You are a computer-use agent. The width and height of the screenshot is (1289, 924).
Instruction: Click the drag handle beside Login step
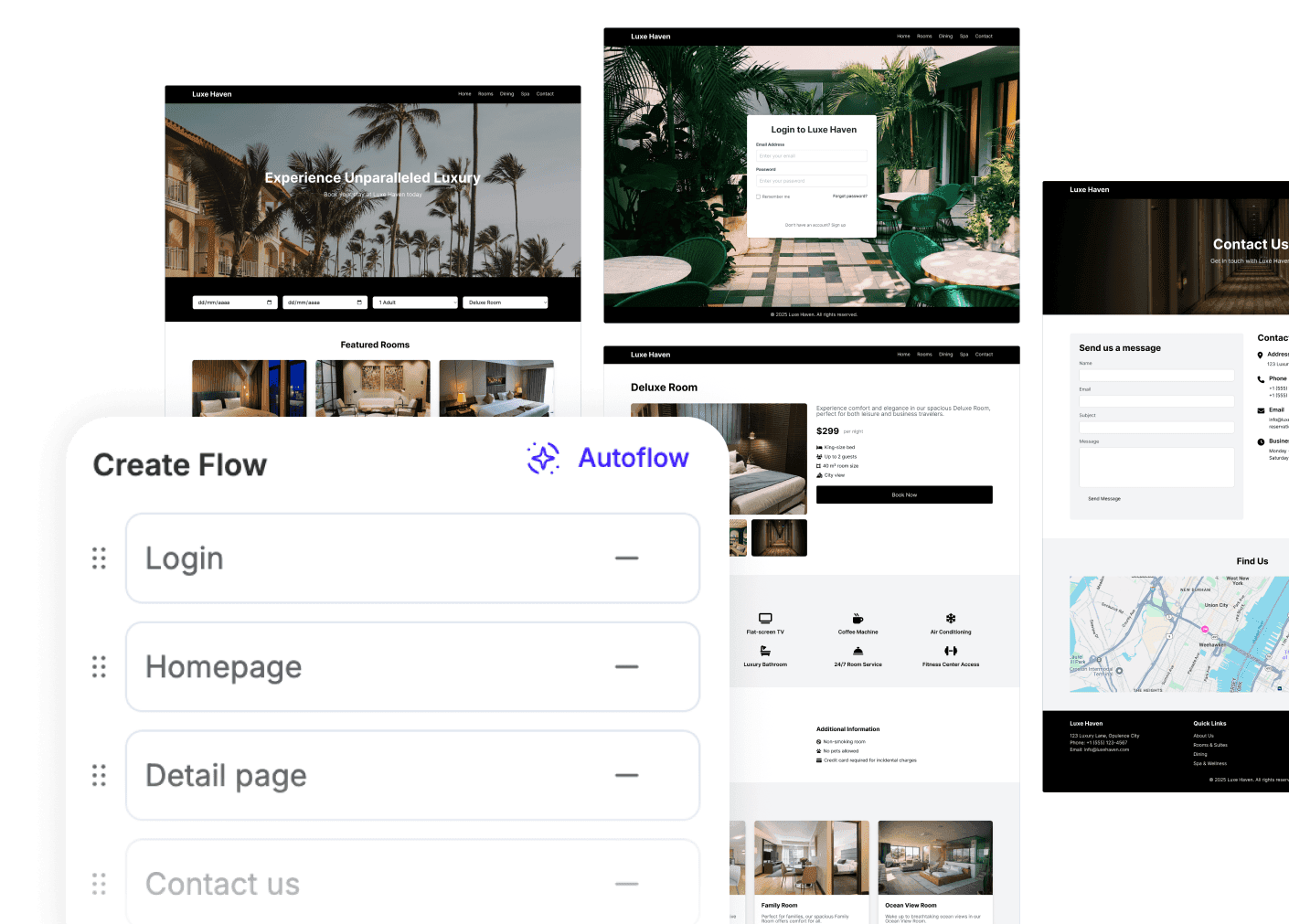pos(99,558)
